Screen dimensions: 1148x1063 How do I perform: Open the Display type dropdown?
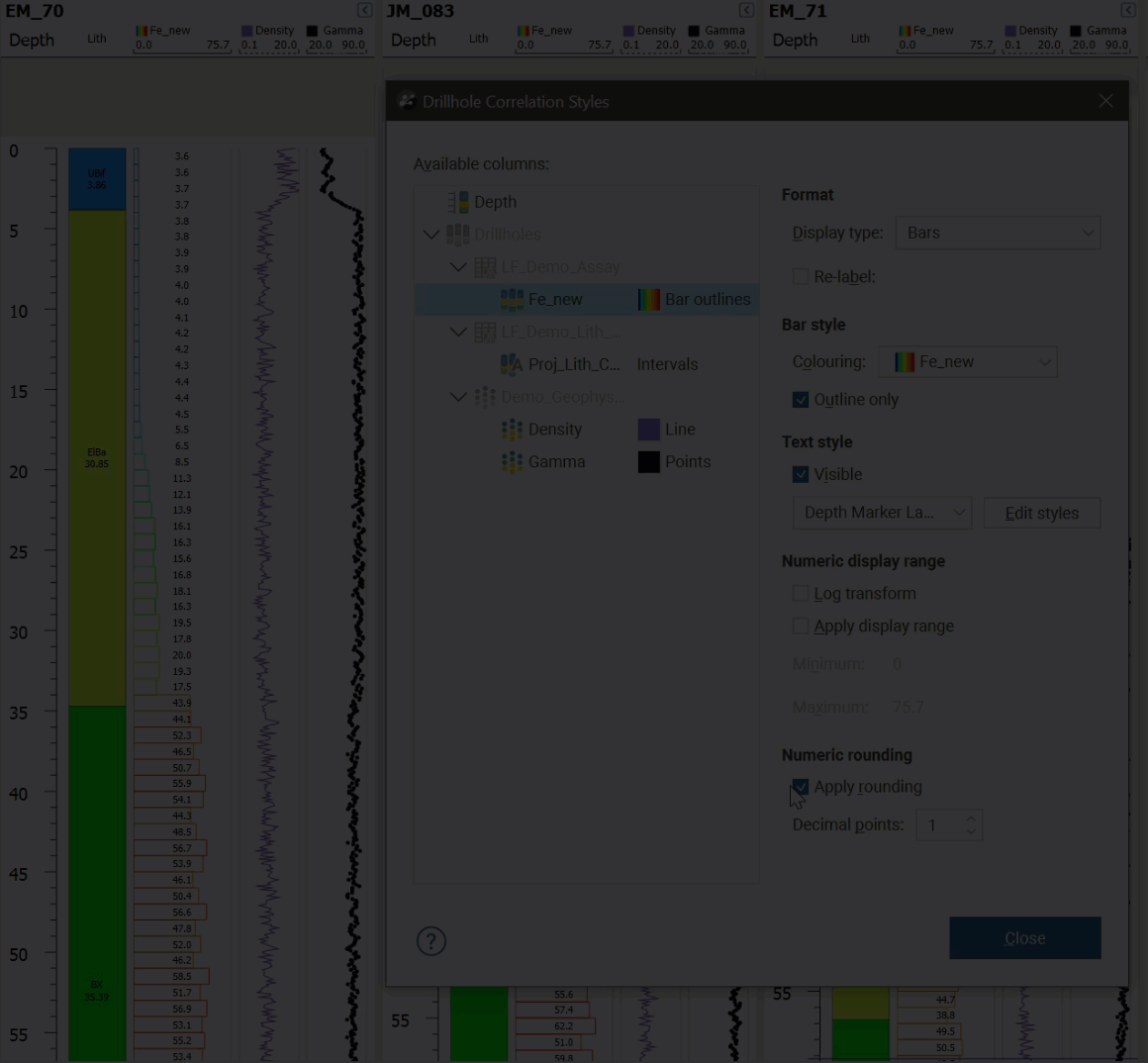pyautogui.click(x=998, y=234)
